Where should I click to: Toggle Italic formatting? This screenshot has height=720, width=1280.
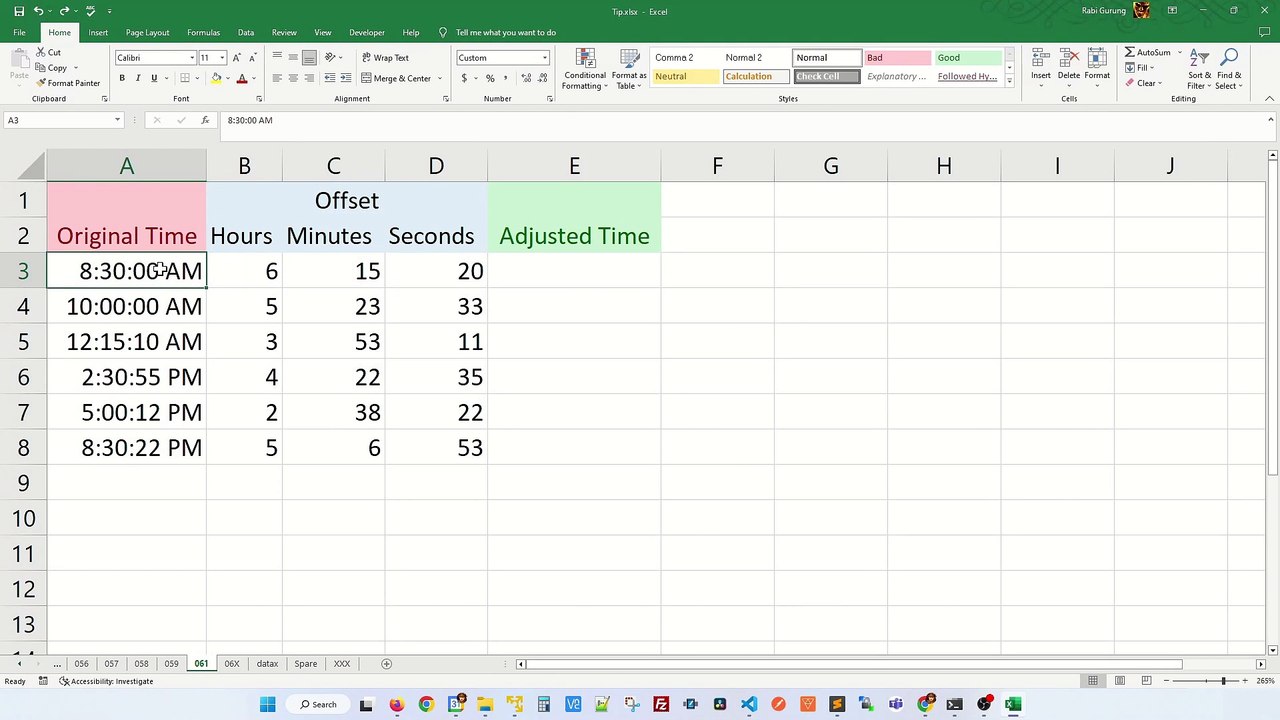point(138,78)
